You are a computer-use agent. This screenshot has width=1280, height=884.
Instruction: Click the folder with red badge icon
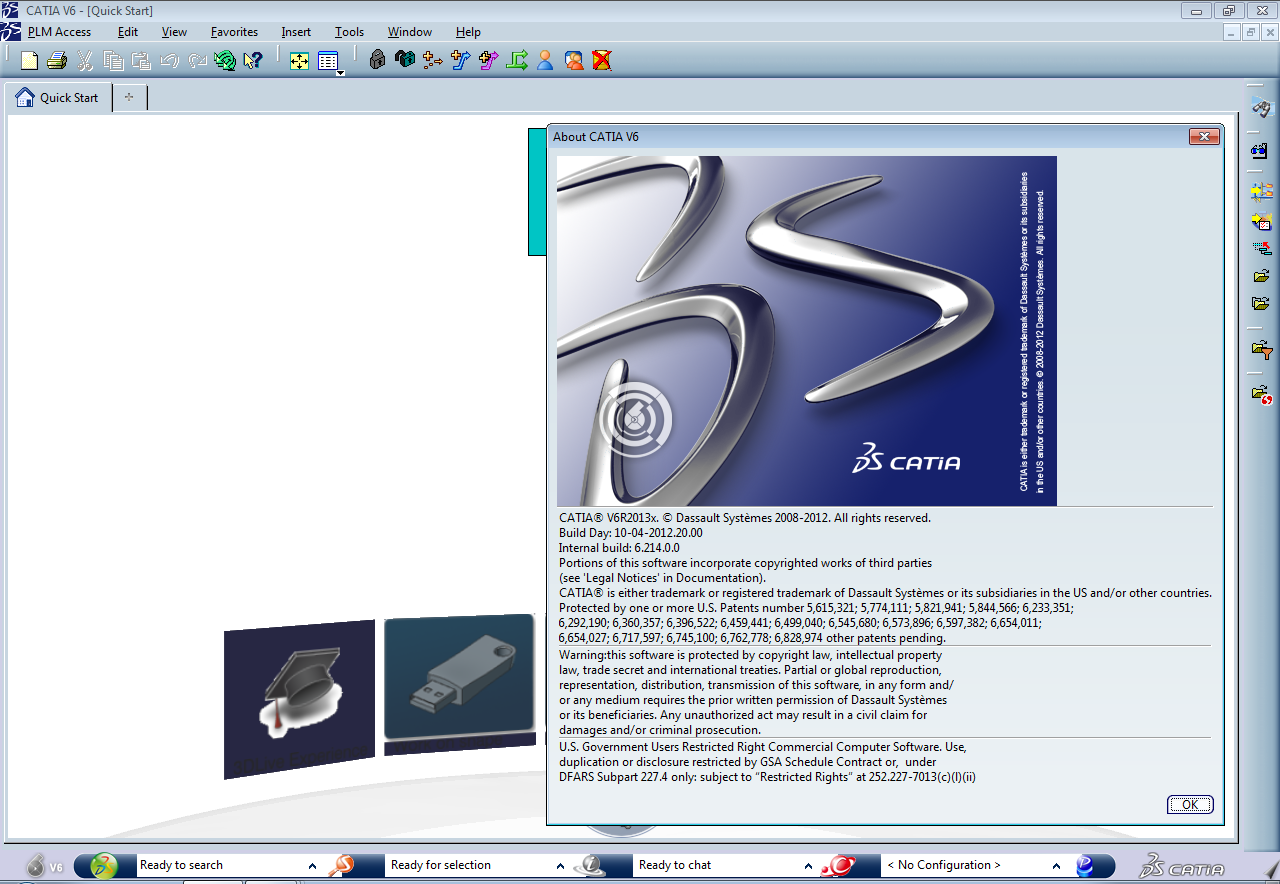(1262, 394)
